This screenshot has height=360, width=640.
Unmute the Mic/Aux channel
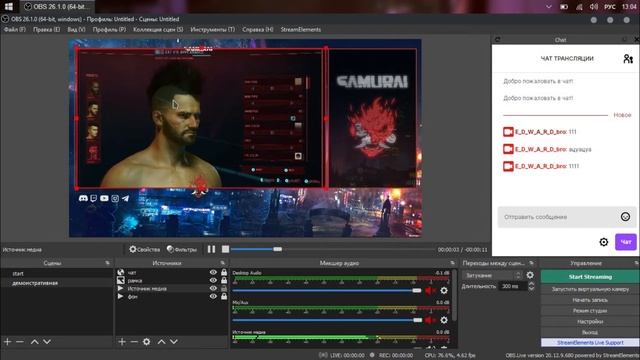(x=430, y=320)
